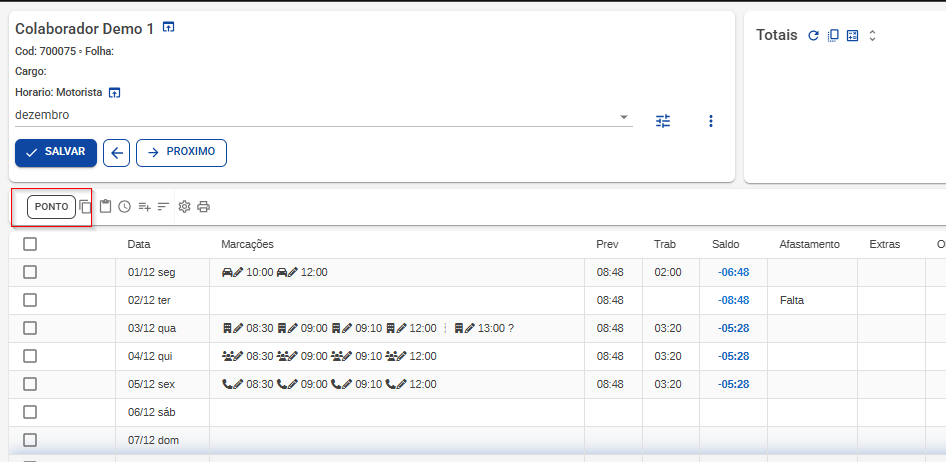
Task: Click phone icon before 12:00 on 05/12
Action: tap(391, 384)
